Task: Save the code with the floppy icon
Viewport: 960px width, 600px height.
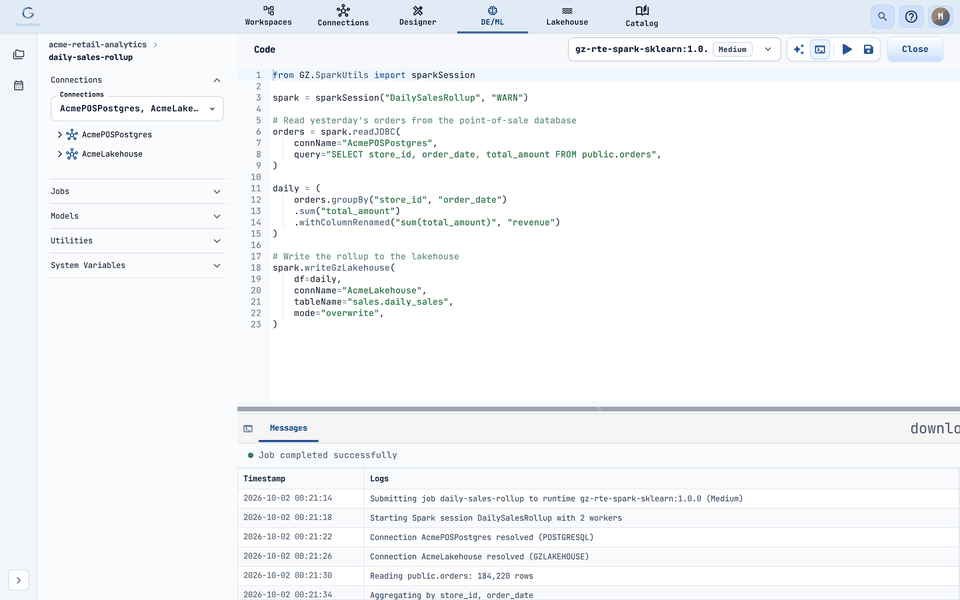Action: [868, 50]
